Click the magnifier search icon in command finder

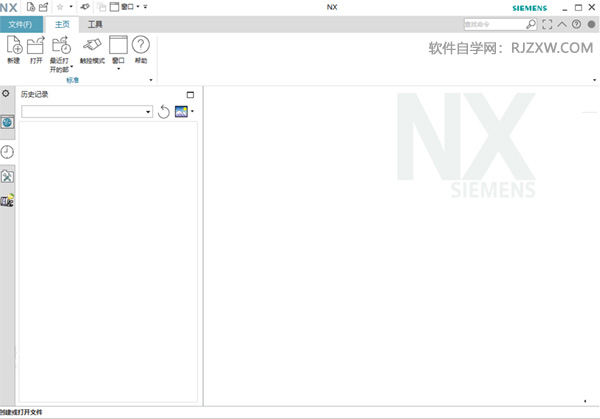point(531,24)
